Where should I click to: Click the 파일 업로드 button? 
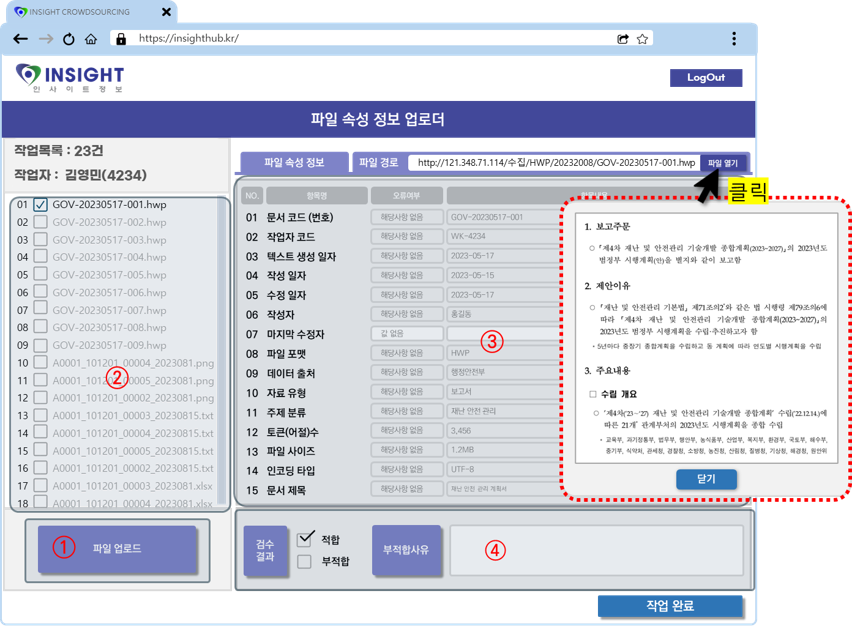(117, 549)
